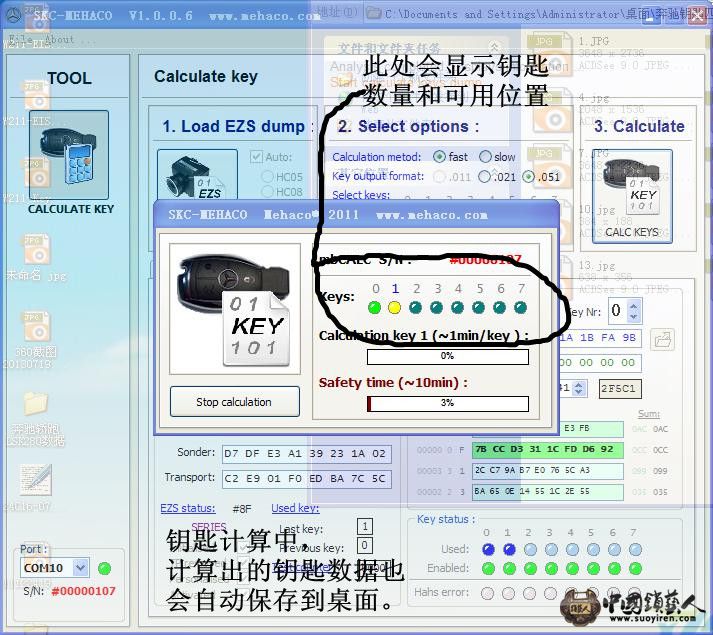Open the COM10 port dropdown
713x635 pixels.
81,568
